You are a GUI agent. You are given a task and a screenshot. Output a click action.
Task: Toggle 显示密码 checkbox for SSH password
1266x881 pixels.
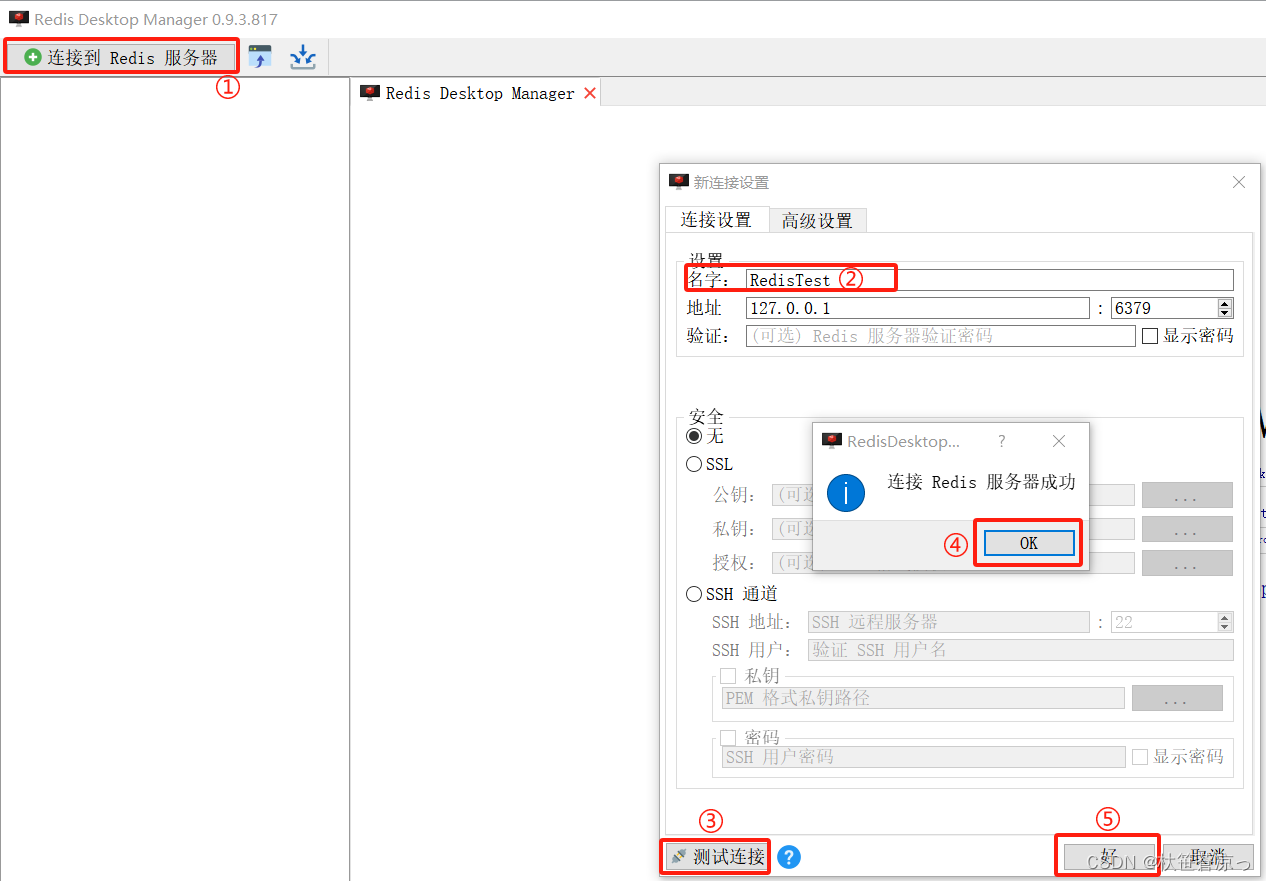pos(1140,757)
